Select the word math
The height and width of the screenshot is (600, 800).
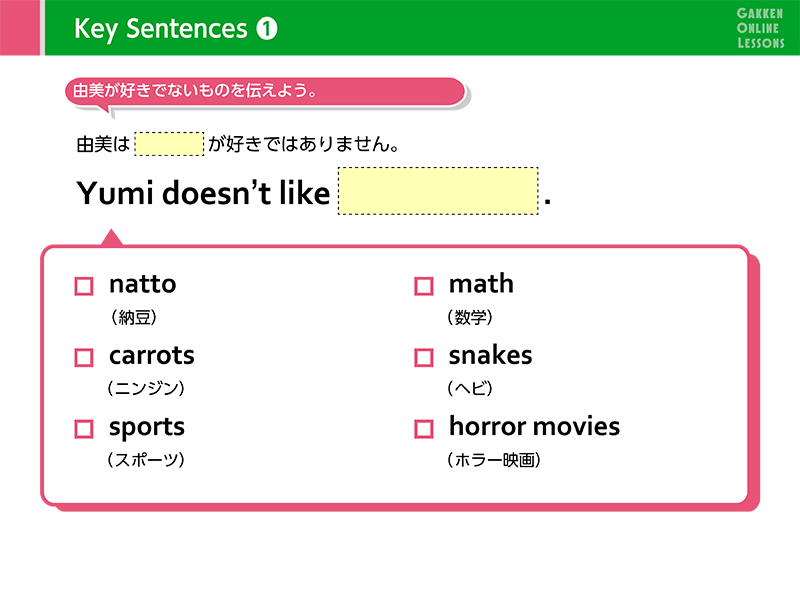click(481, 284)
